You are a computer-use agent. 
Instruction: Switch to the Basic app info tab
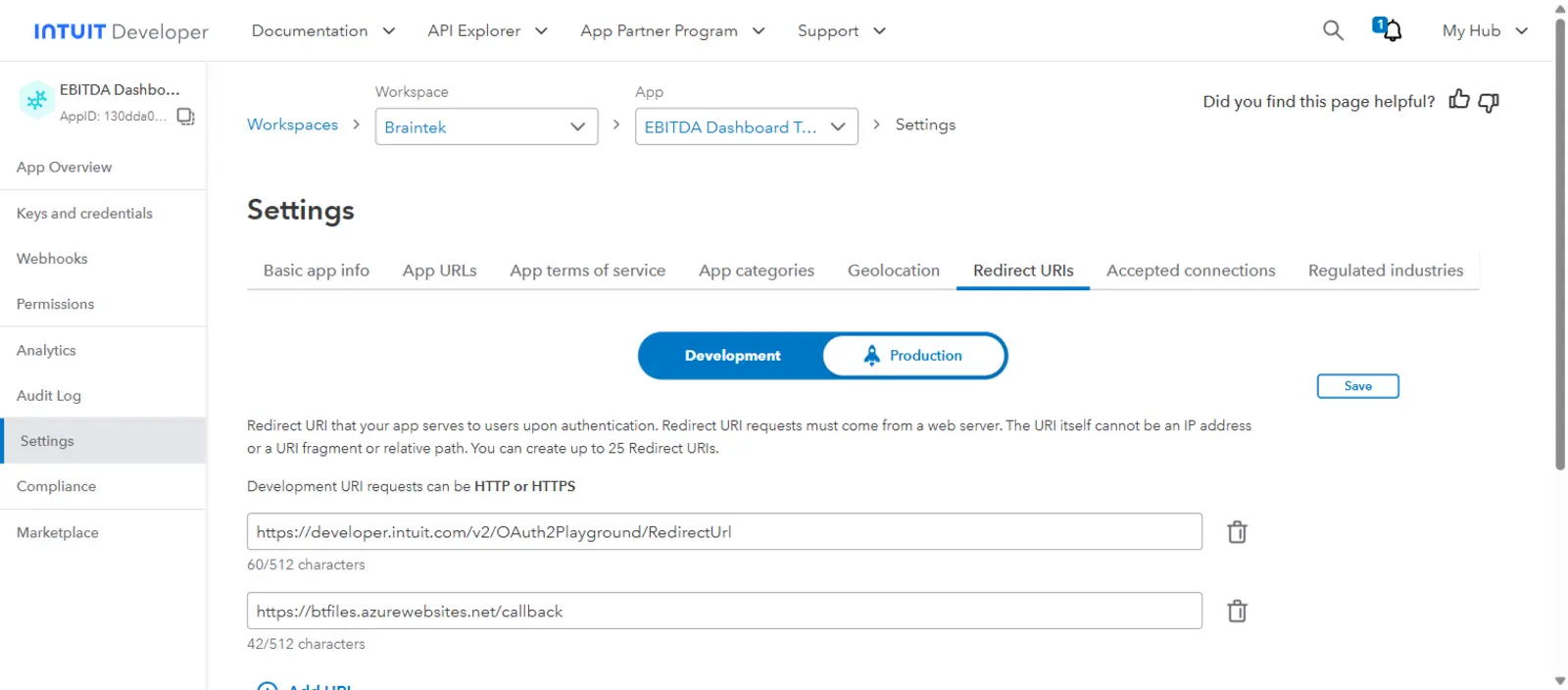[x=316, y=271]
